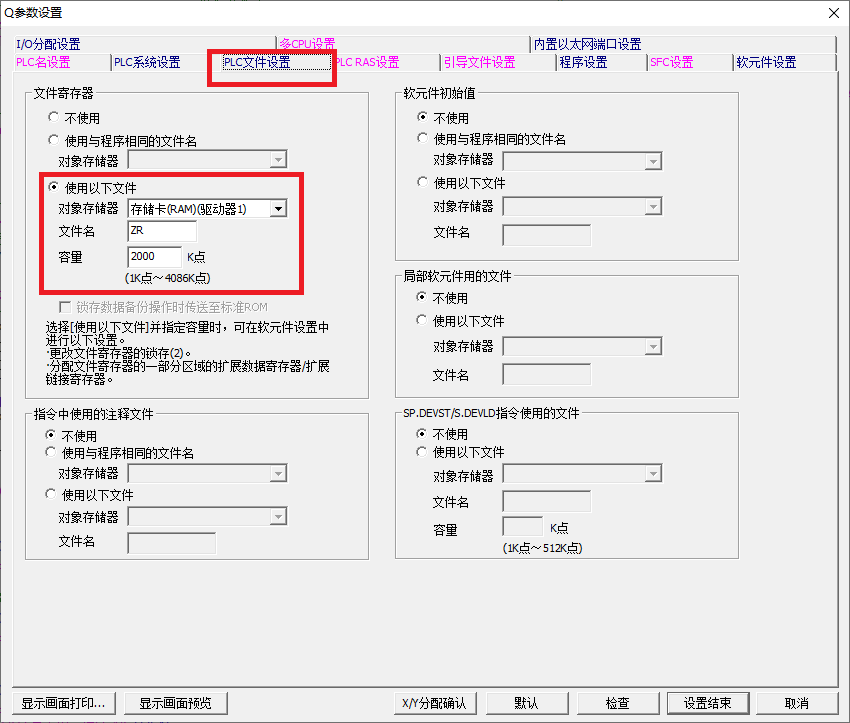Image resolution: width=850 pixels, height=723 pixels.
Task: Close the Q参数设置 dialog window
Action: pyautogui.click(x=833, y=13)
